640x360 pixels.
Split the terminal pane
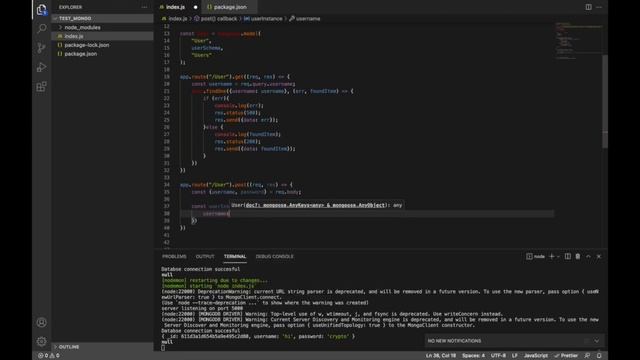[x=567, y=256]
